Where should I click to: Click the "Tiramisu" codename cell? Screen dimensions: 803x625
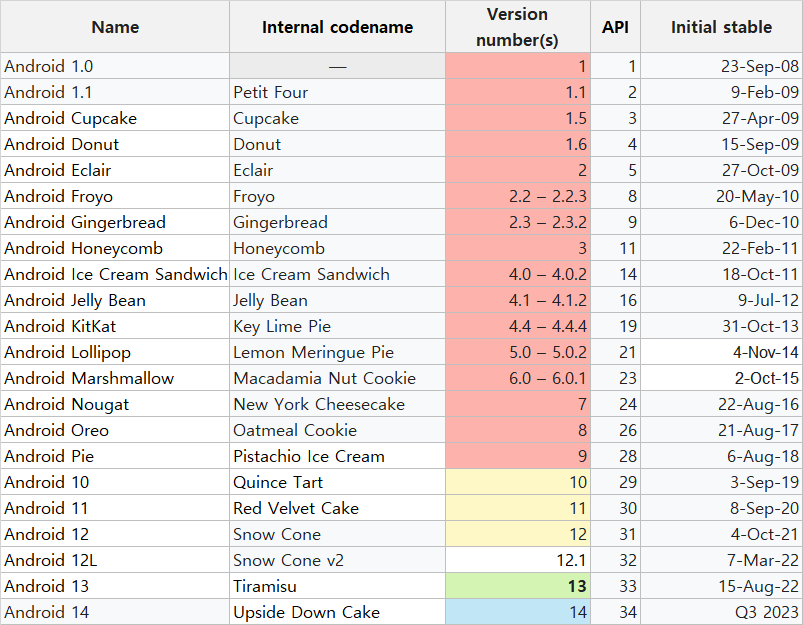[337, 586]
